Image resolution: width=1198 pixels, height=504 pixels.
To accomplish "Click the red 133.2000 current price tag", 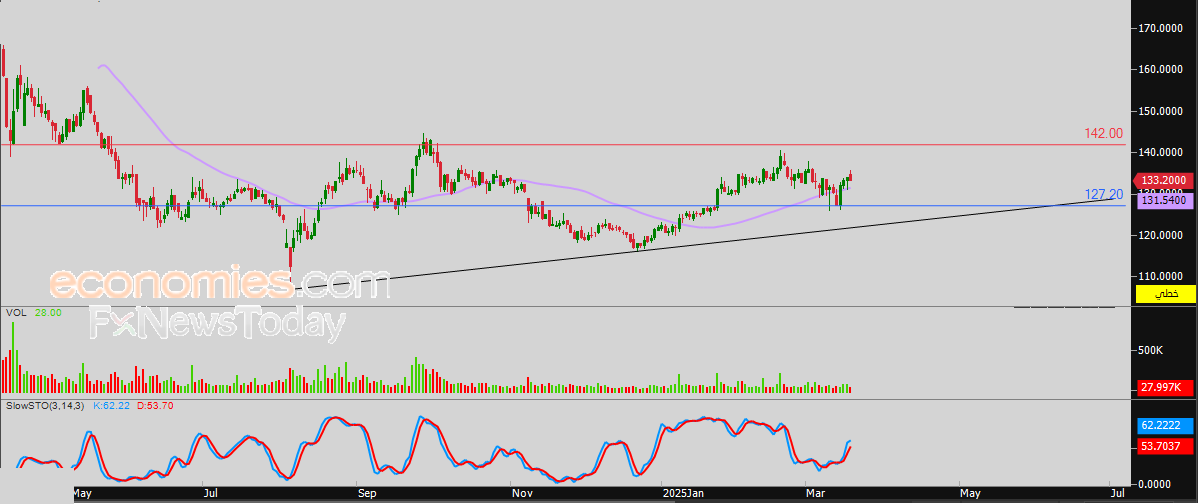I will click(x=1165, y=181).
